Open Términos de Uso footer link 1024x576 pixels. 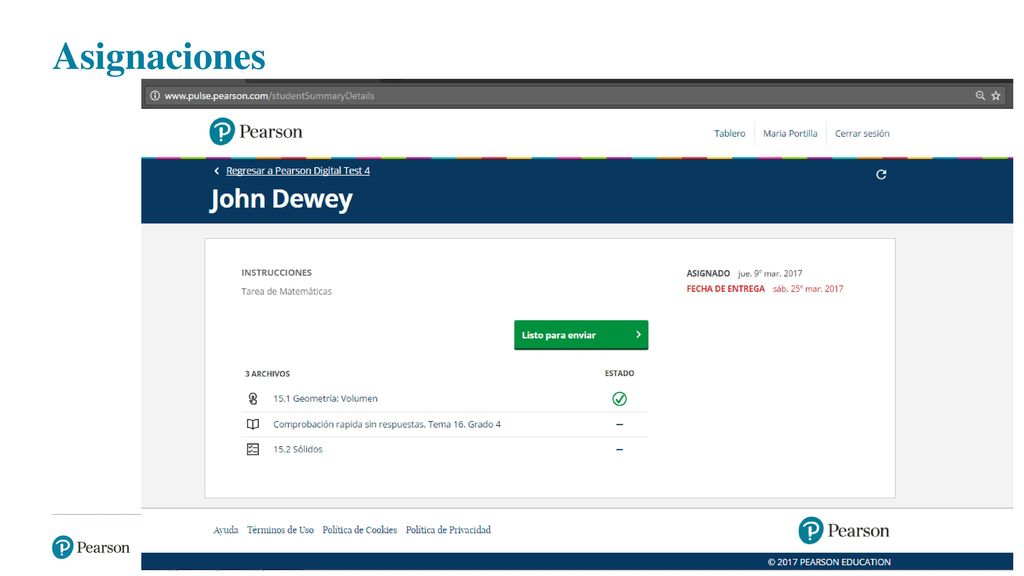tap(280, 530)
